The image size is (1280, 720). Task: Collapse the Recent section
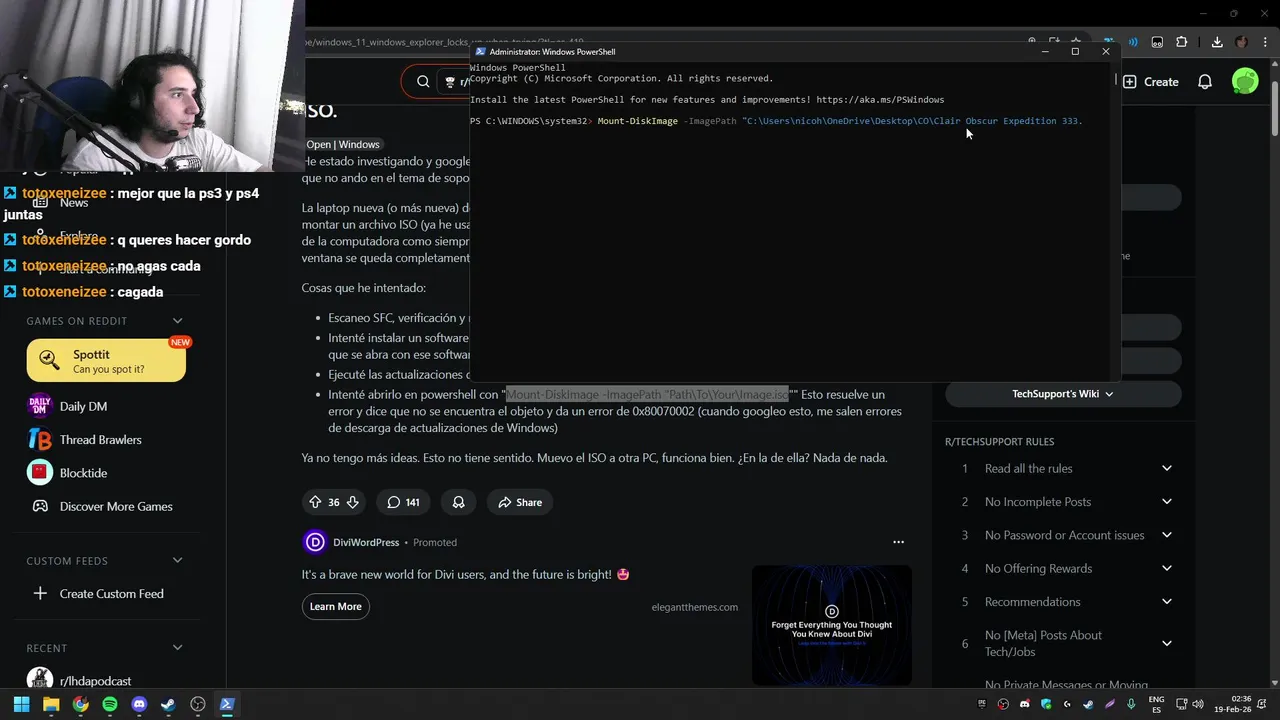177,648
